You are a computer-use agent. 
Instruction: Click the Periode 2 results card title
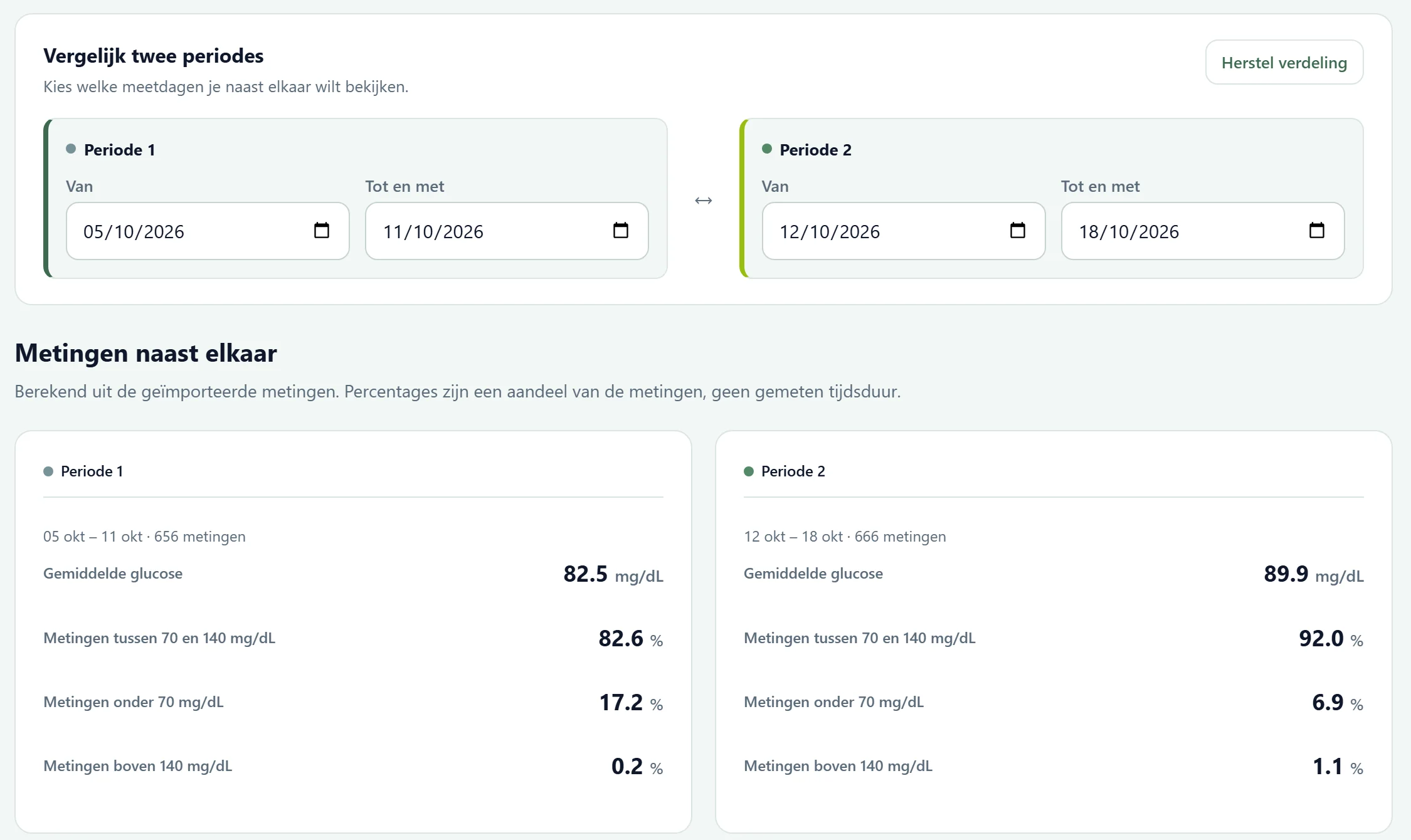coord(793,471)
